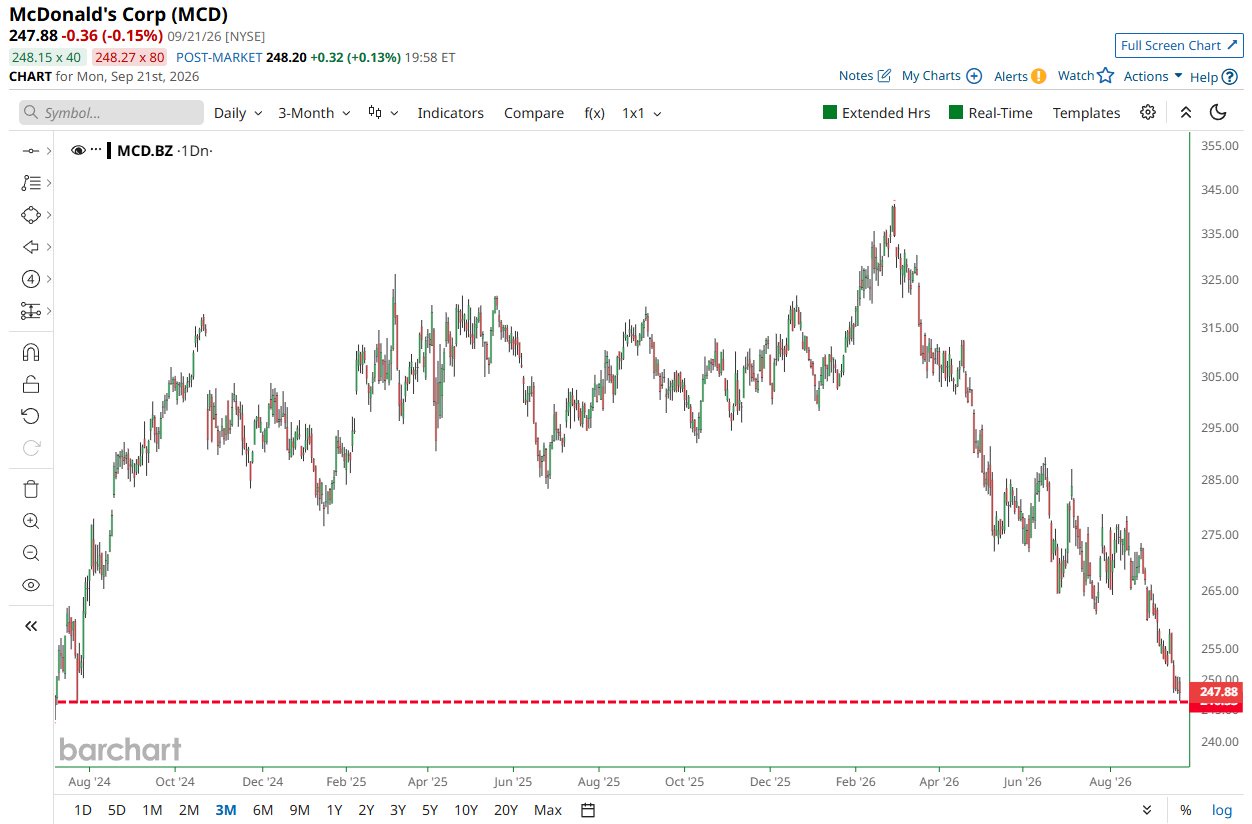Open Indicators menu
Viewport: 1252px width, 824px height.
450,113
